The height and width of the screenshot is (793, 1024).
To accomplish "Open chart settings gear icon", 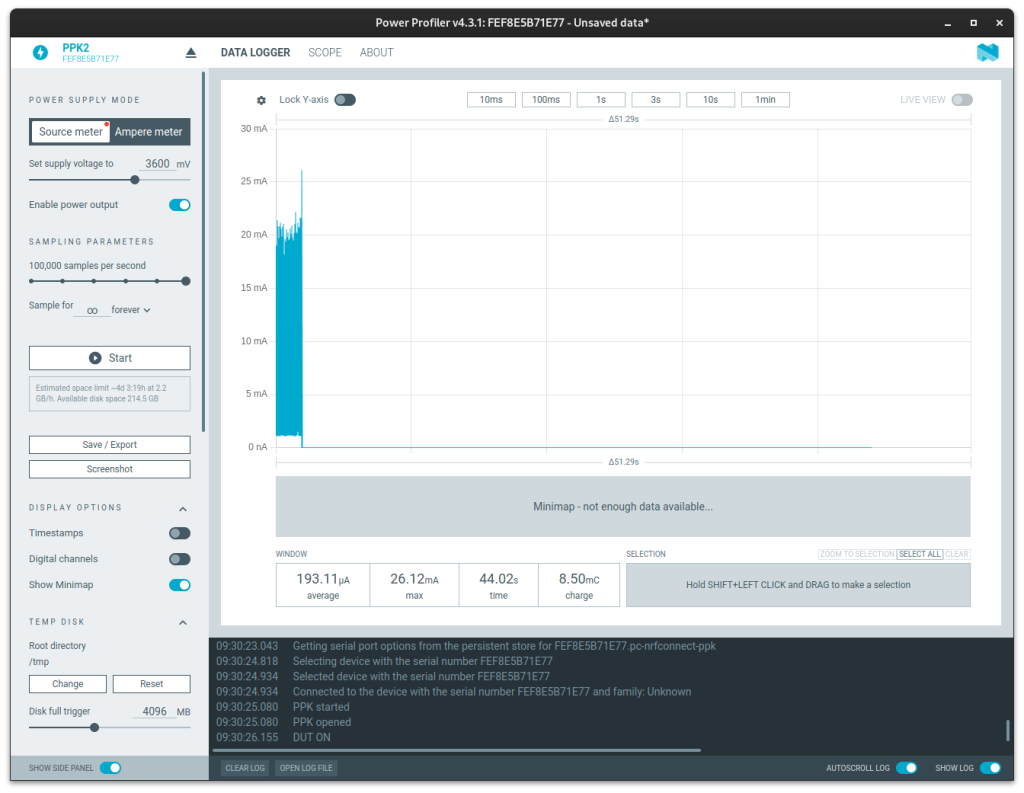I will (261, 100).
